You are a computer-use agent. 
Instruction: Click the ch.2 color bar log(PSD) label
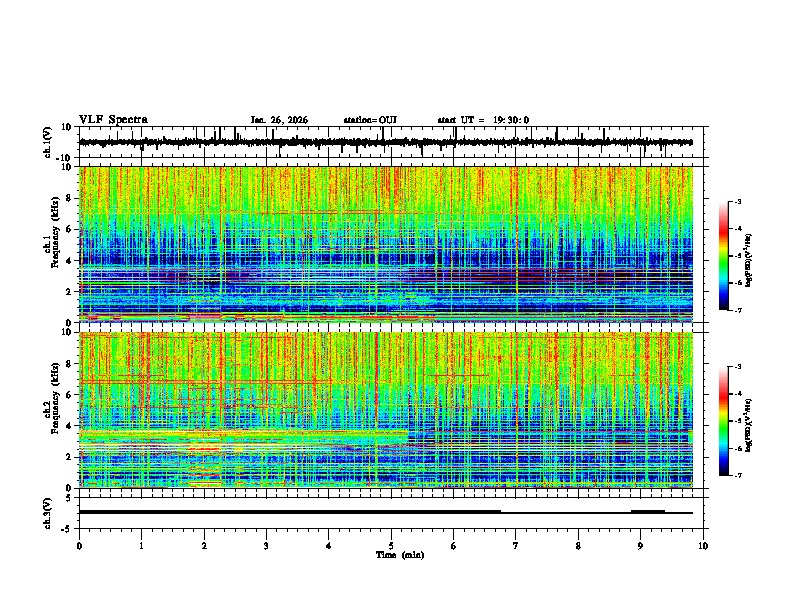pos(749,424)
